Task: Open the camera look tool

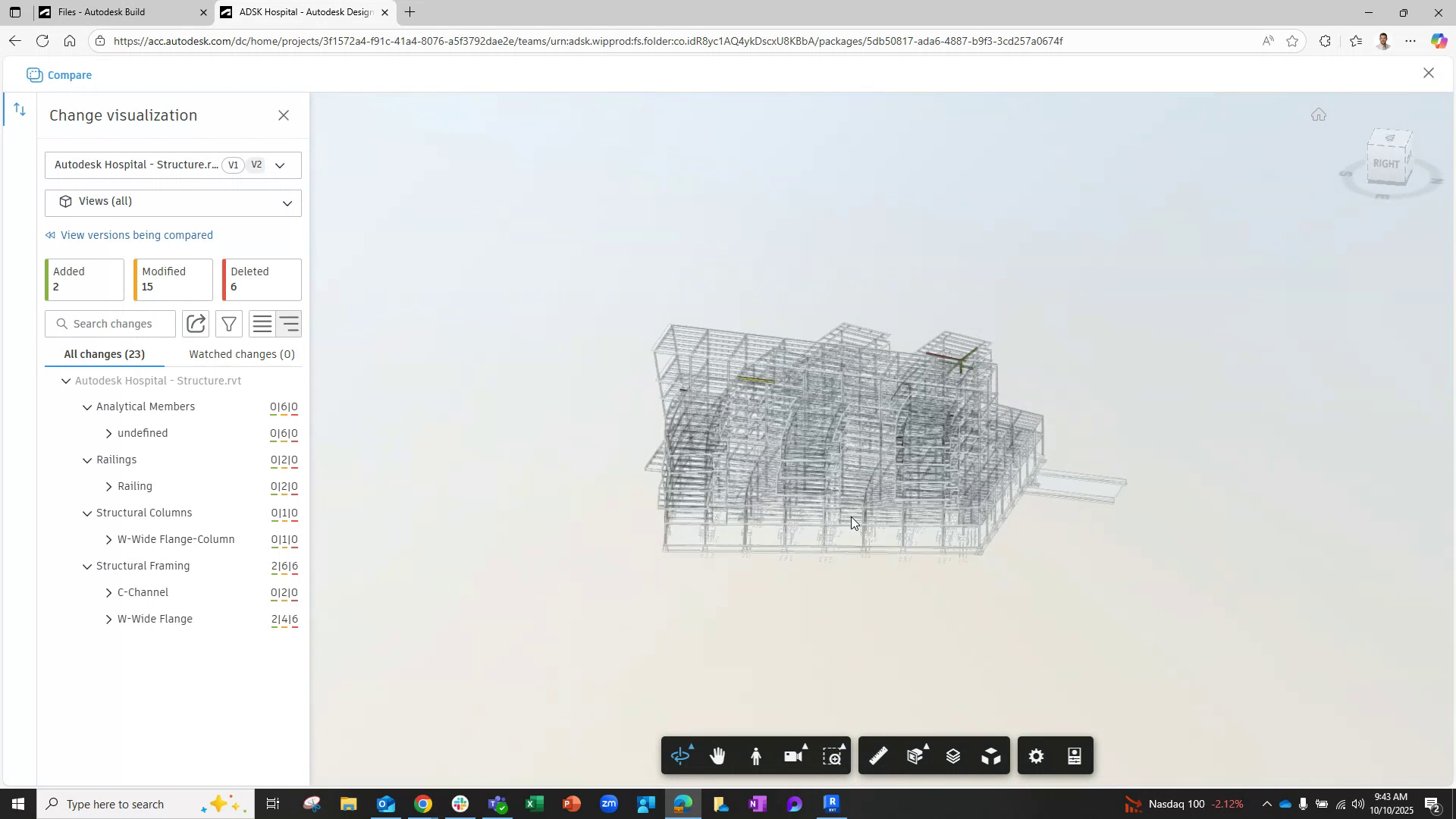Action: tap(793, 755)
